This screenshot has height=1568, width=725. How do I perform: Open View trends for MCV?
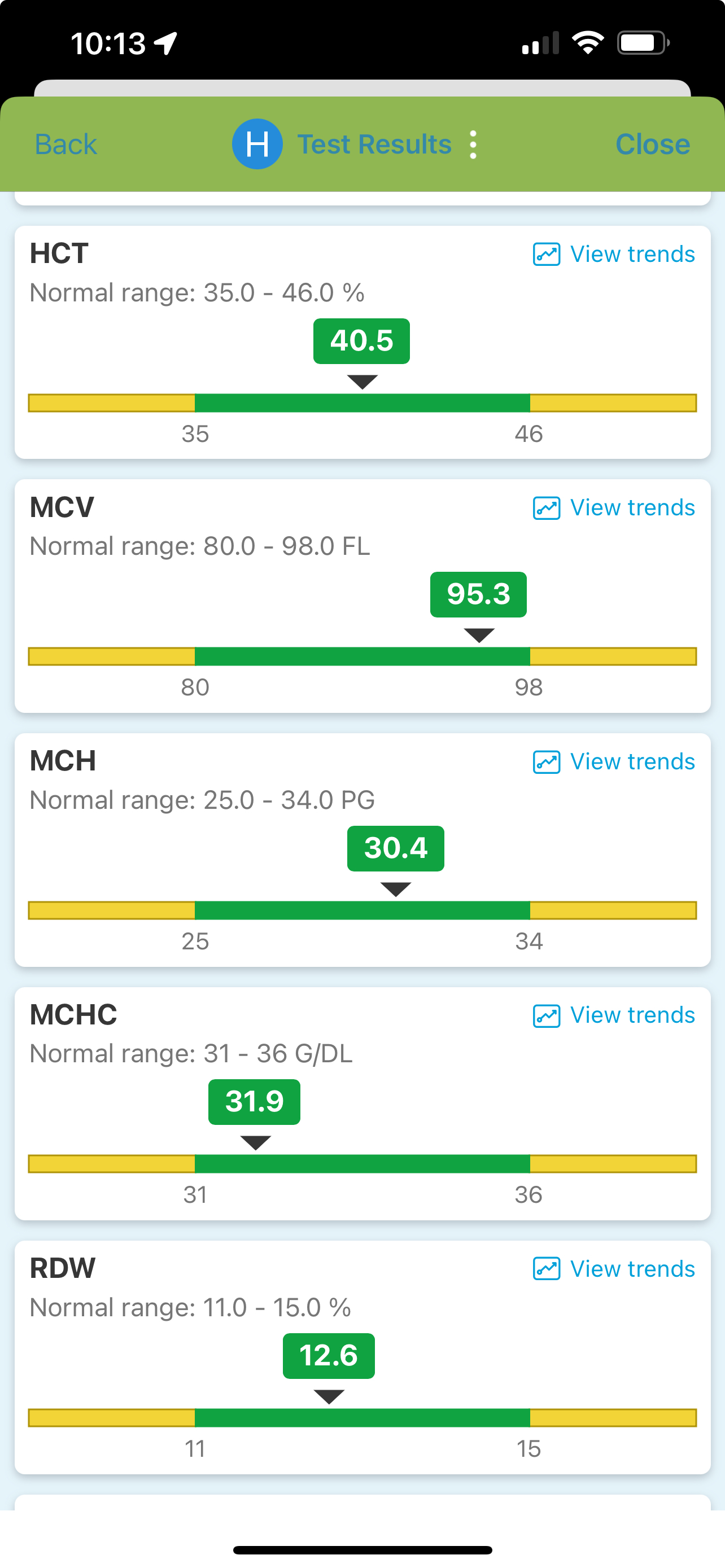632,507
